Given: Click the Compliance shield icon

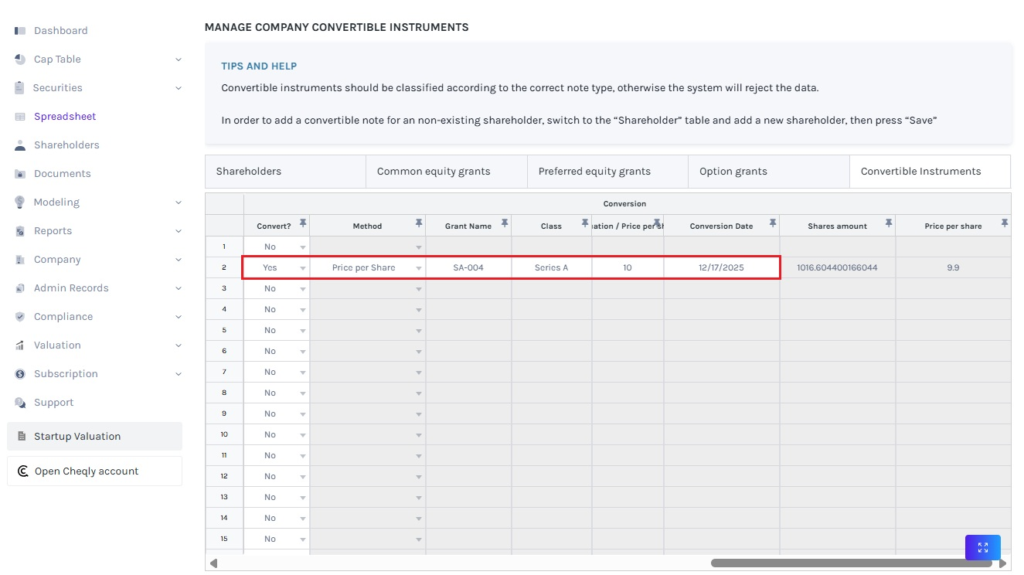Looking at the screenshot, I should pos(20,317).
